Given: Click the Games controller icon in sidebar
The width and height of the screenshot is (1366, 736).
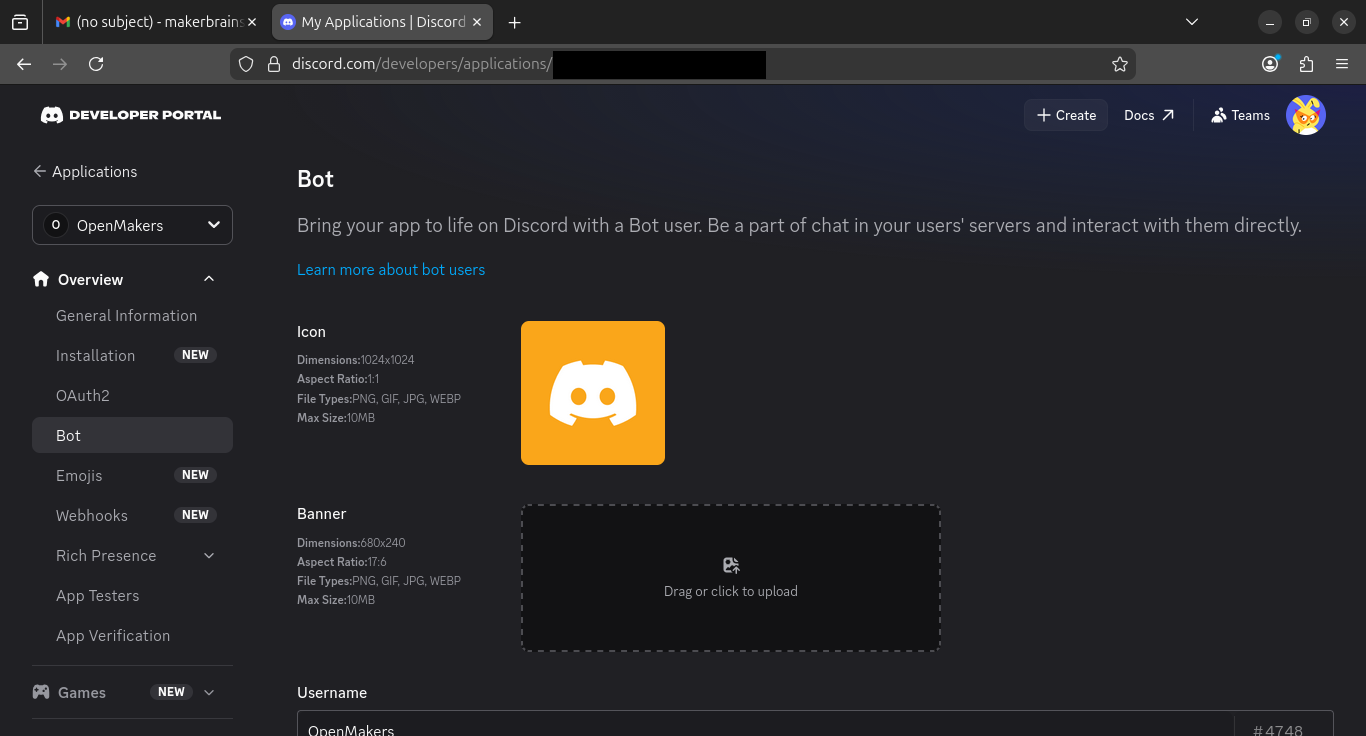Looking at the screenshot, I should tap(39, 691).
